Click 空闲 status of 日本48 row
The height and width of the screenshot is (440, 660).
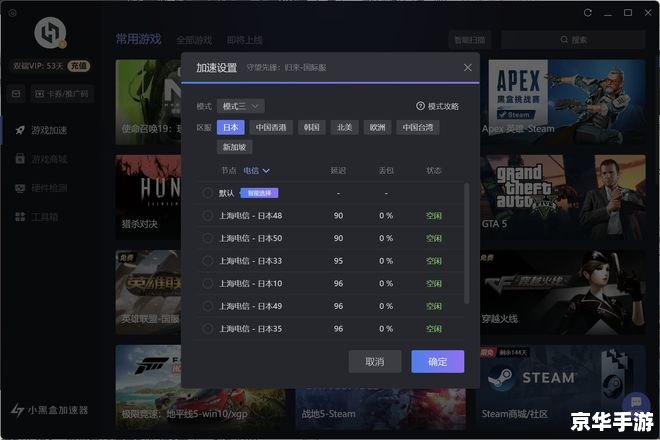coord(434,216)
